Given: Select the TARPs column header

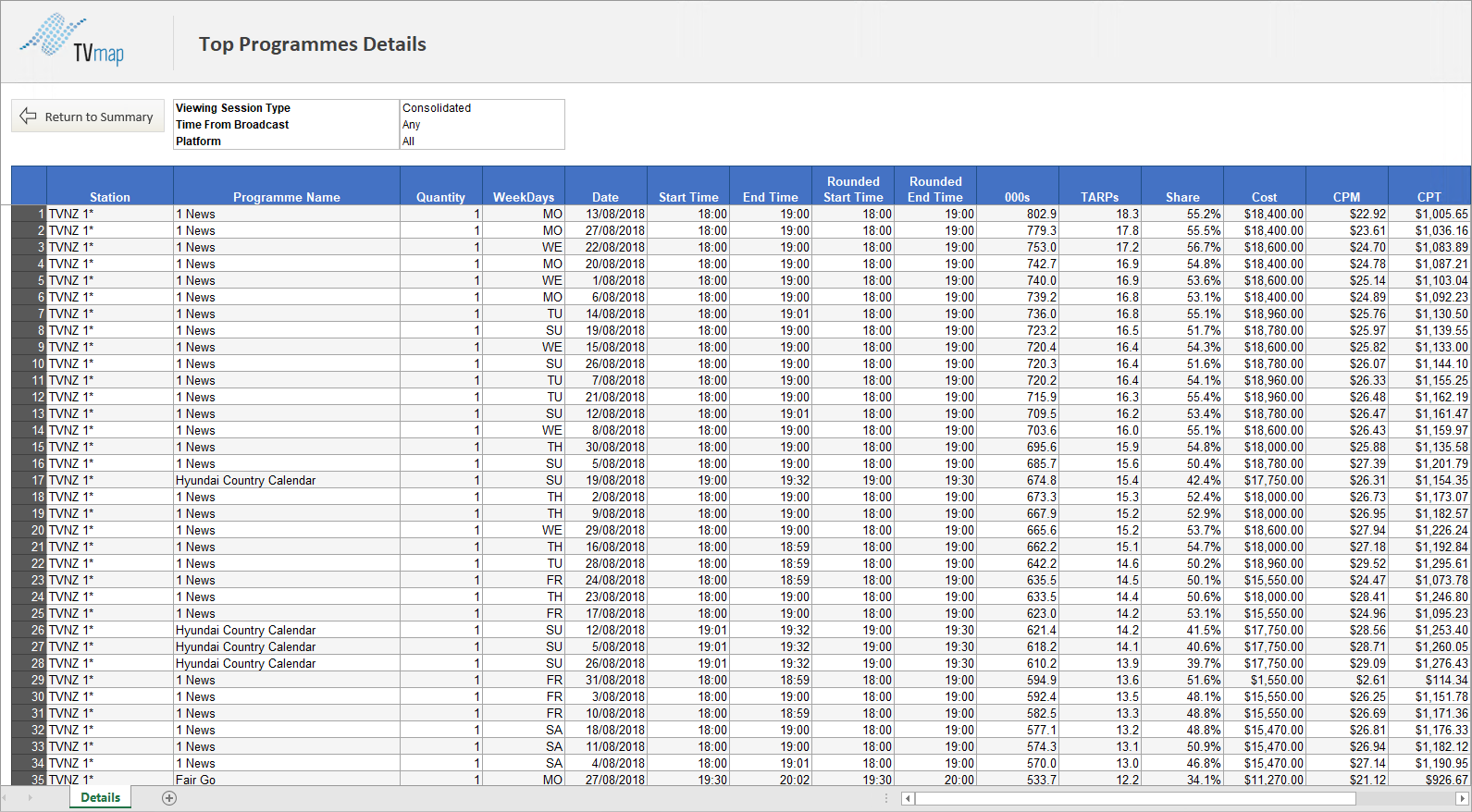Looking at the screenshot, I should [1100, 186].
